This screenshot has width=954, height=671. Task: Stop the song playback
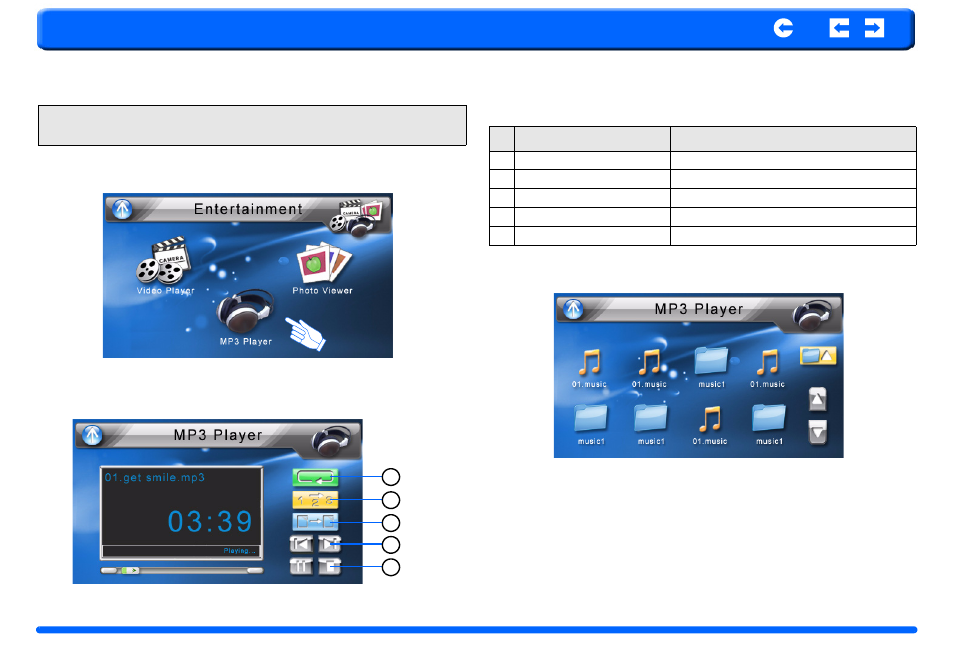(329, 566)
